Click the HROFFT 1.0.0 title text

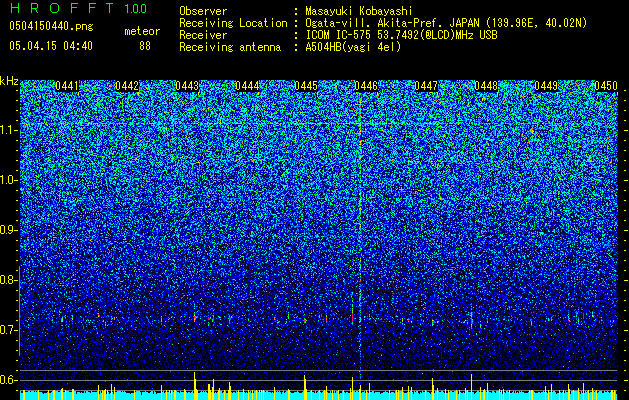click(78, 8)
